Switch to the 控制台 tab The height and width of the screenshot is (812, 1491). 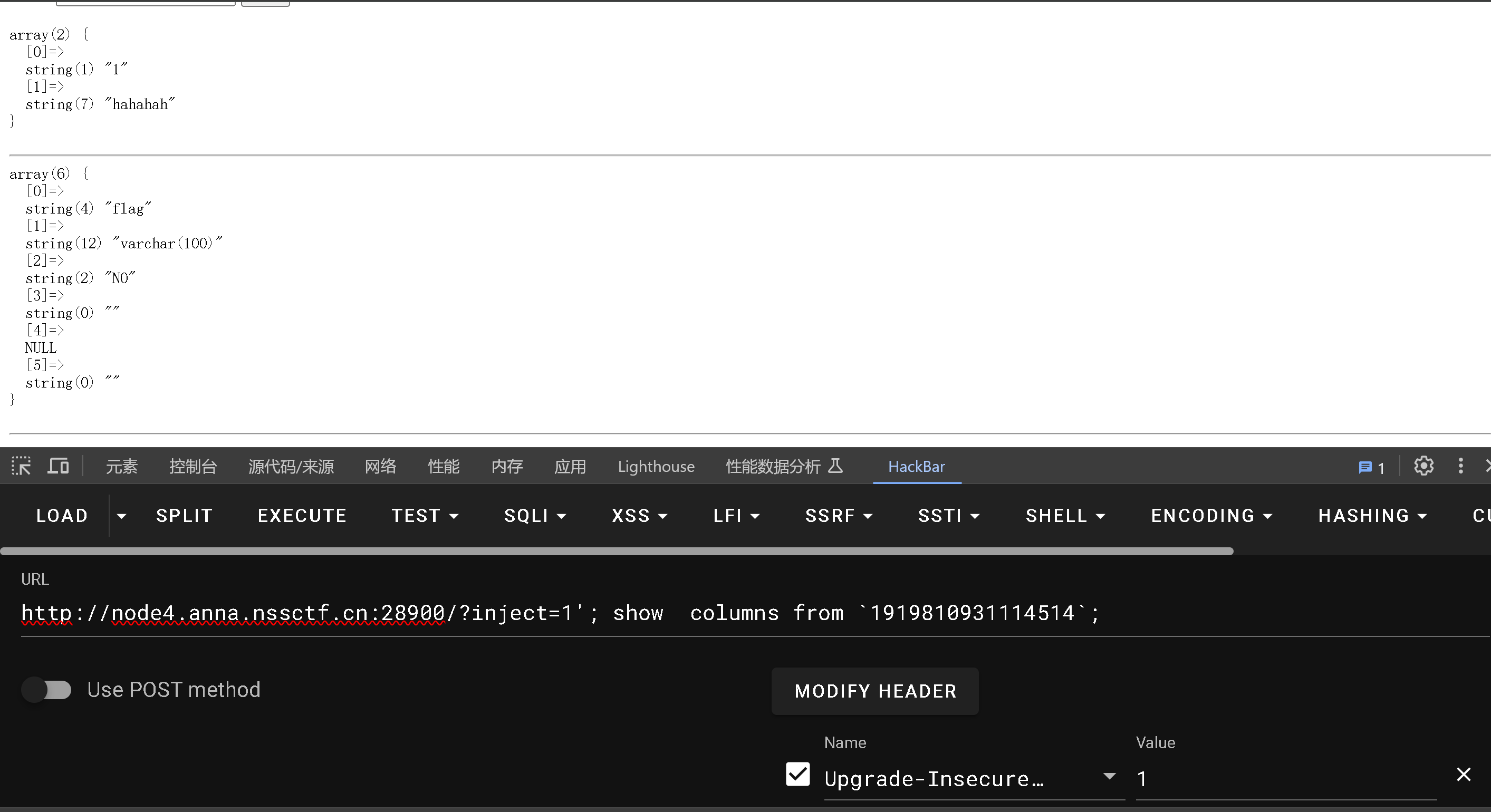[192, 466]
